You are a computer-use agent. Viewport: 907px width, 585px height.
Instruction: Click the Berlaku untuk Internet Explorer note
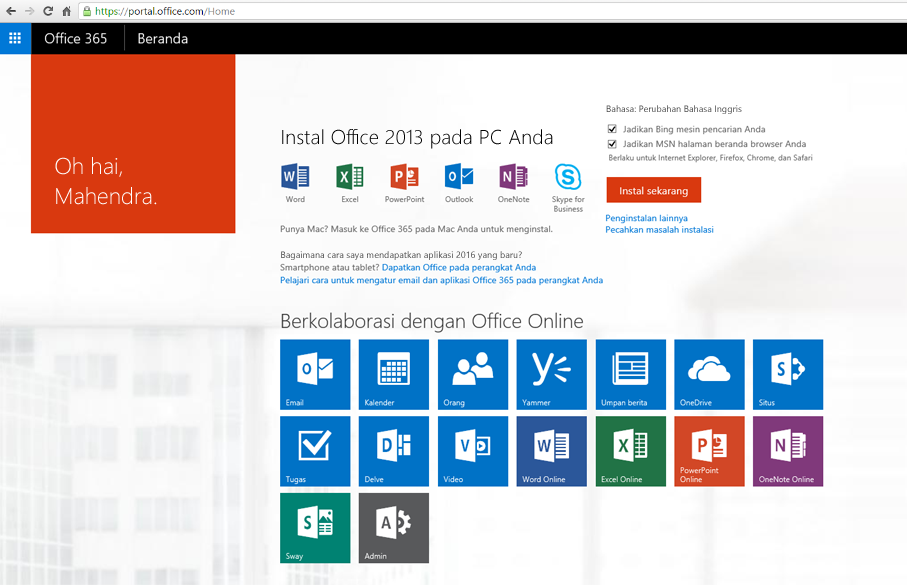(x=710, y=158)
